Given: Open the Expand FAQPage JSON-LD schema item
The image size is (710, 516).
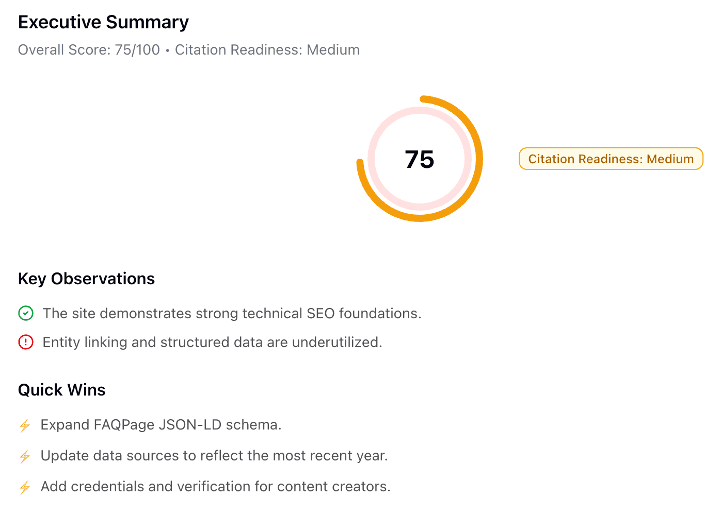Looking at the screenshot, I should (160, 425).
